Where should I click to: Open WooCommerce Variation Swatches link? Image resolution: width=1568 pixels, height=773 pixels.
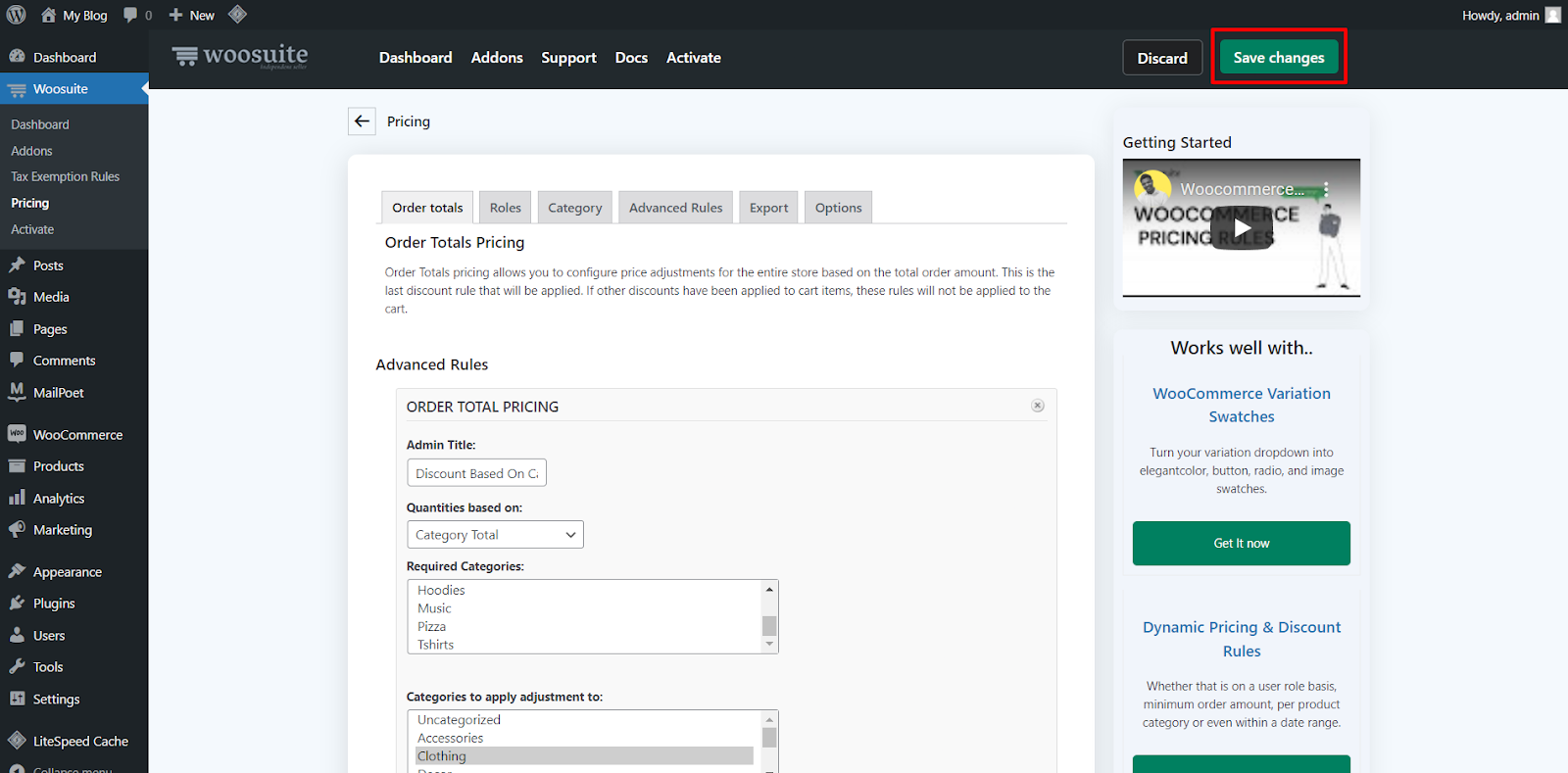coord(1242,405)
